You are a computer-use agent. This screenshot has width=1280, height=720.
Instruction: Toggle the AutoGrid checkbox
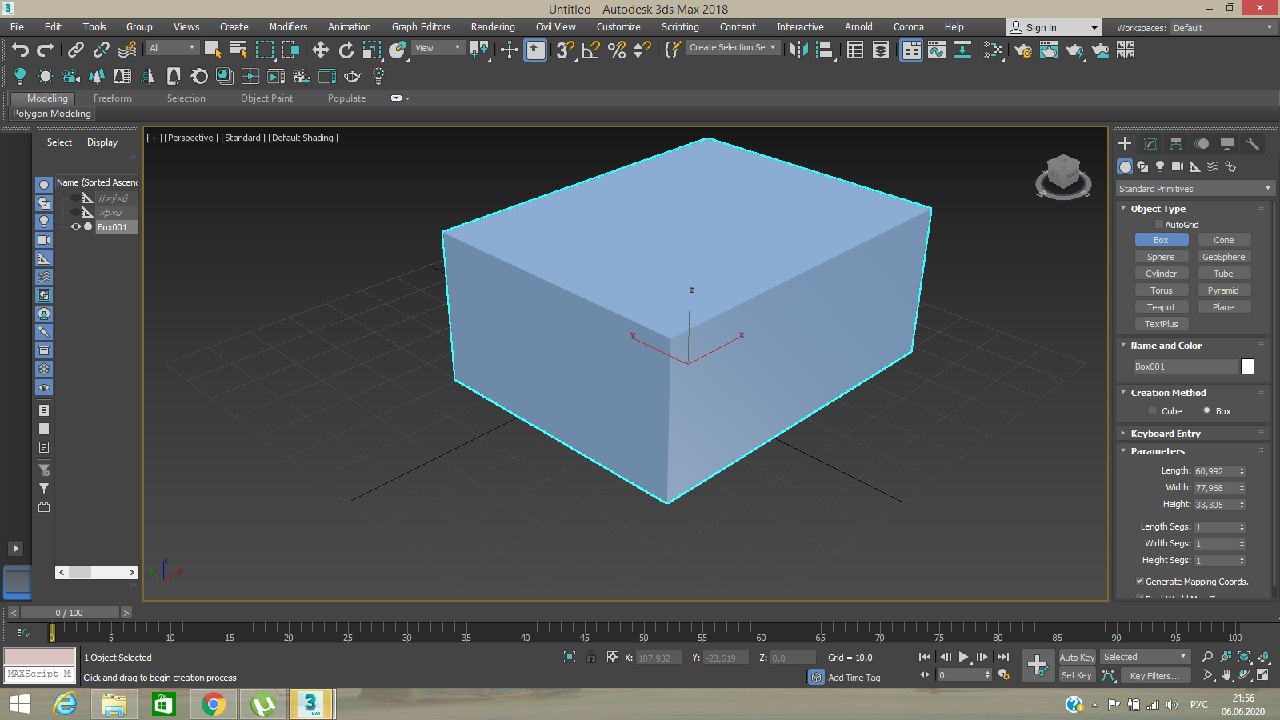point(1159,225)
